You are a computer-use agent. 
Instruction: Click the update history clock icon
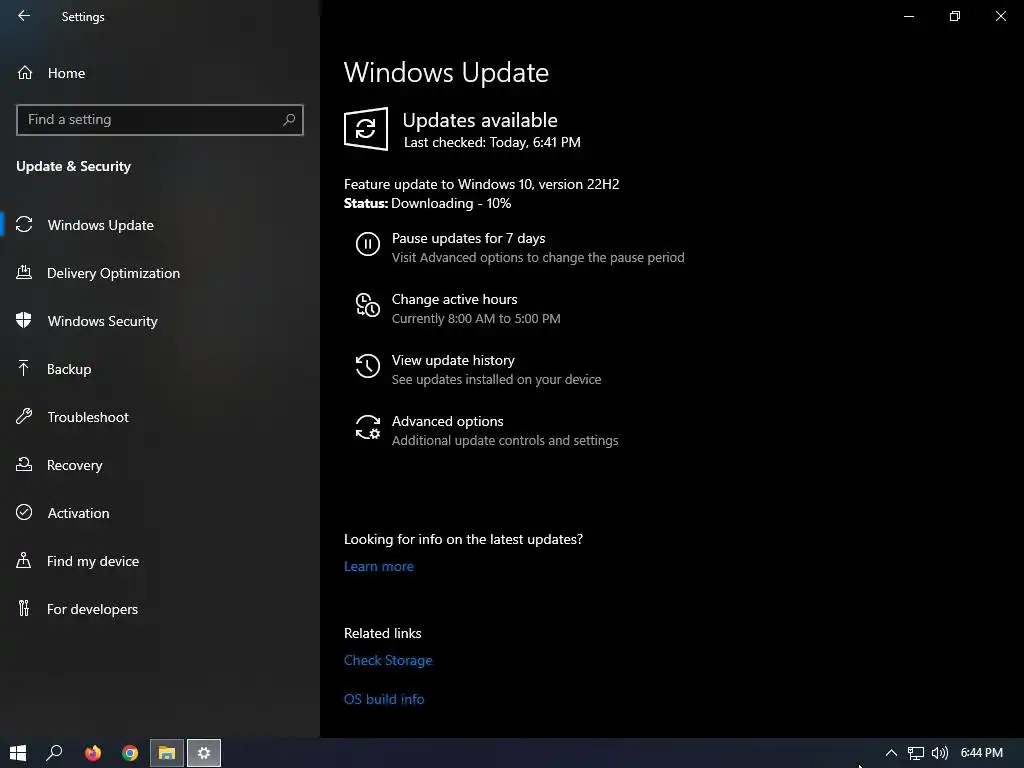click(368, 366)
